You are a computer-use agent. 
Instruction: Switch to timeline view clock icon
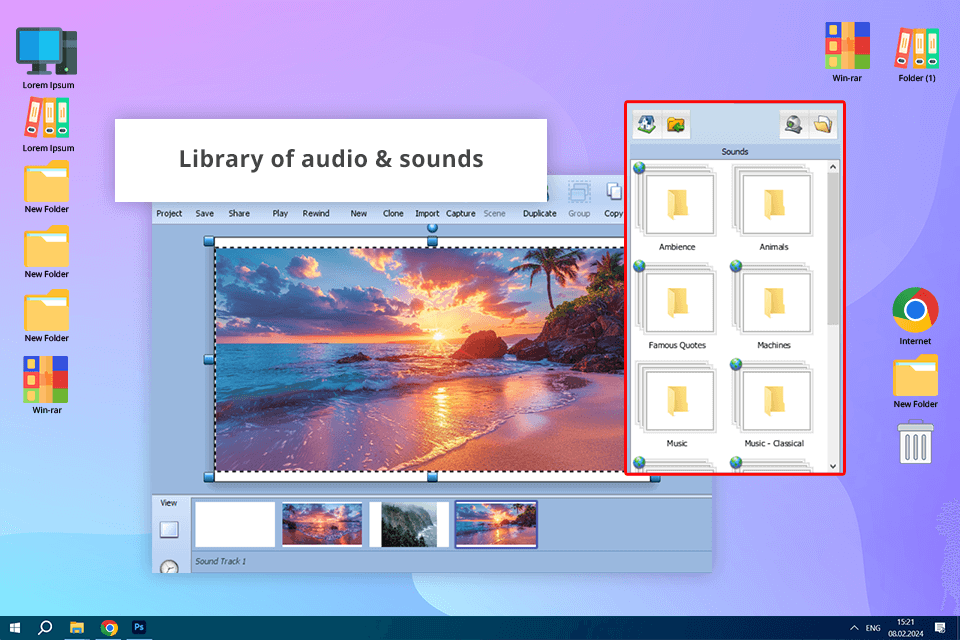pyautogui.click(x=169, y=567)
